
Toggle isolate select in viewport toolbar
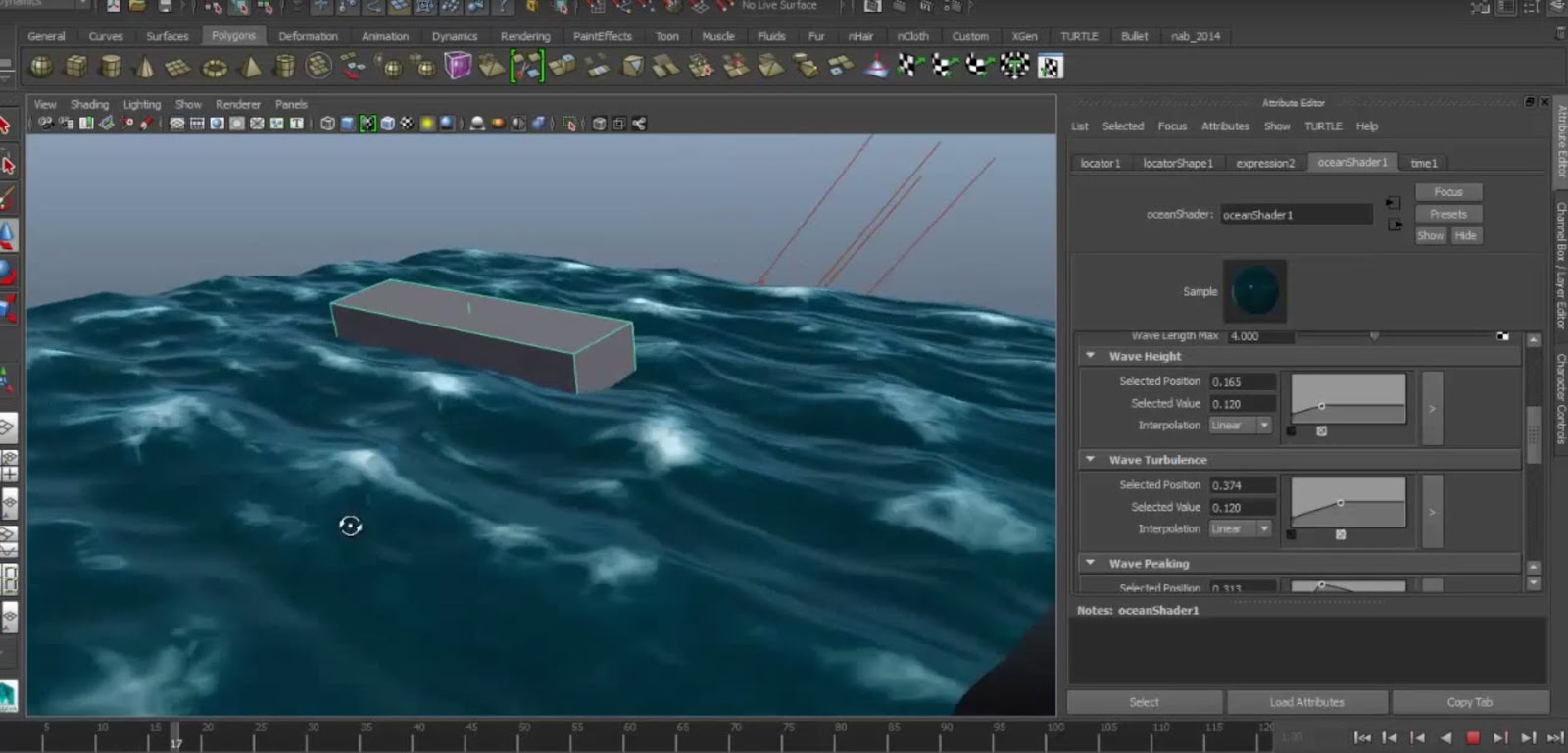click(x=569, y=124)
